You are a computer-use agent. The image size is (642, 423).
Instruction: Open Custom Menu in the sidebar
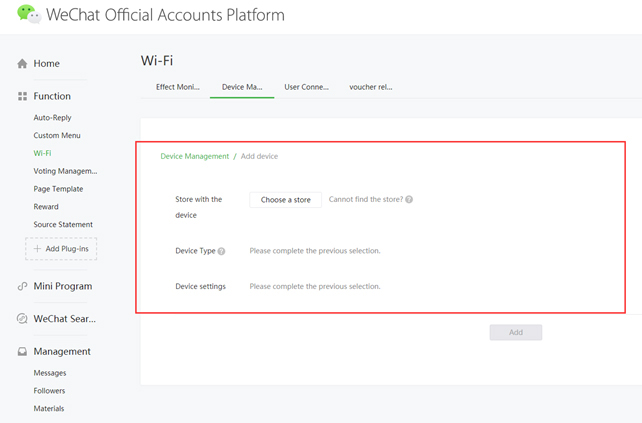[x=57, y=135]
